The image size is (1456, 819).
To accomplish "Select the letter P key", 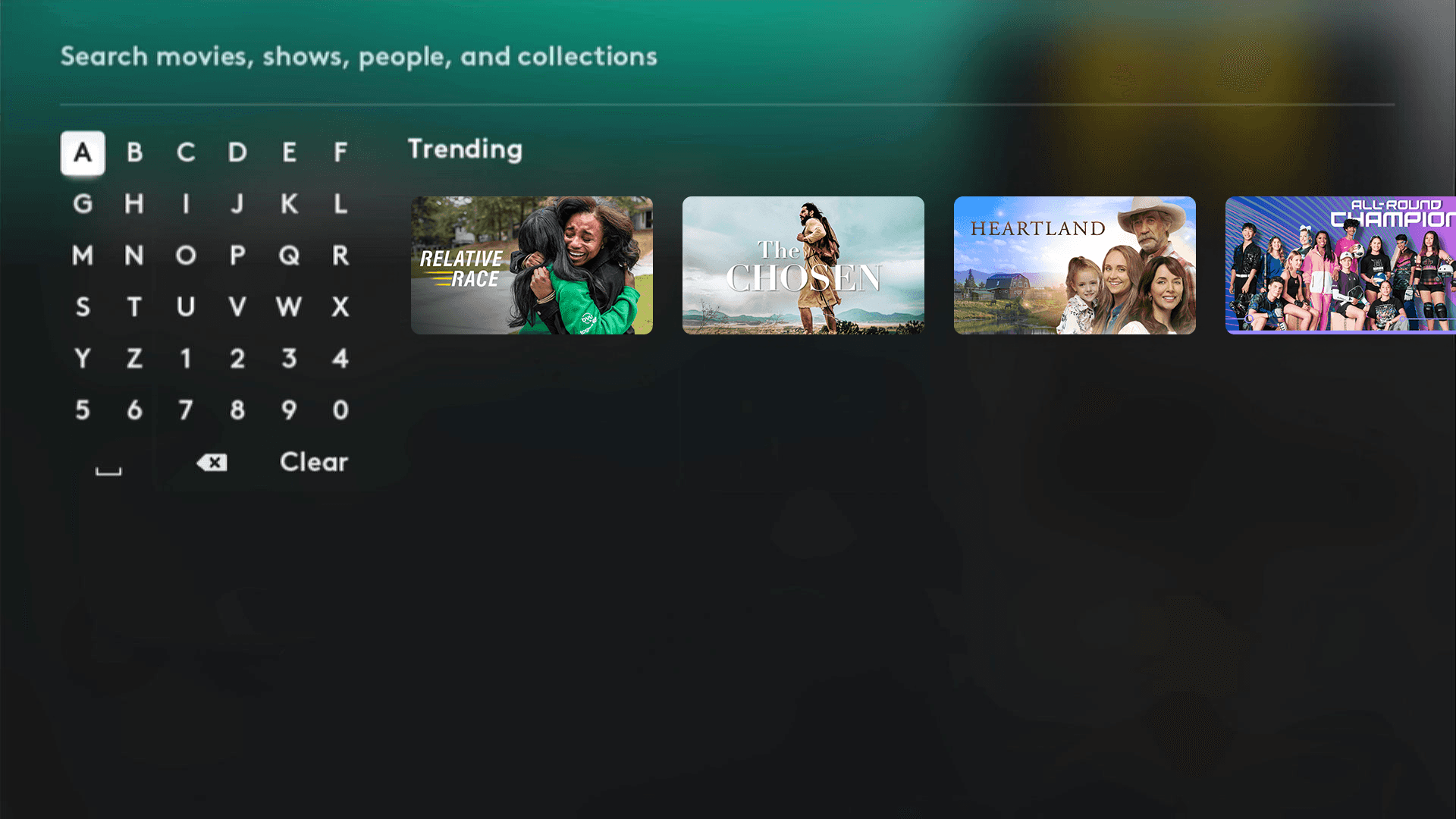I will pos(237,256).
